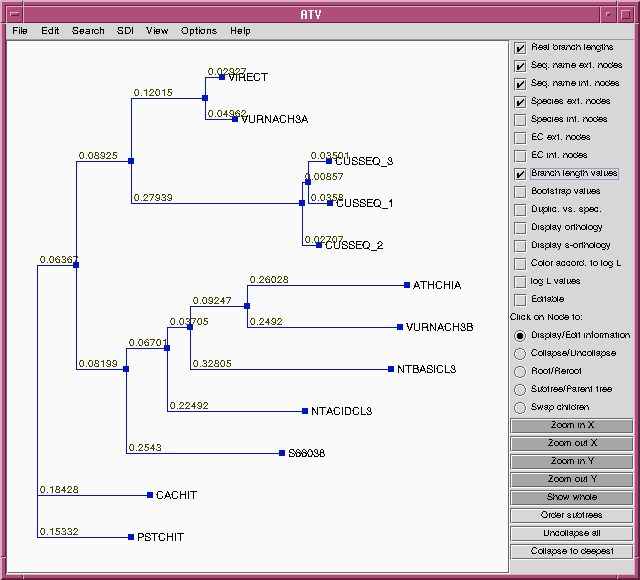Click the Zoom in X button
Image resolution: width=640 pixels, height=580 pixels.
(571, 425)
